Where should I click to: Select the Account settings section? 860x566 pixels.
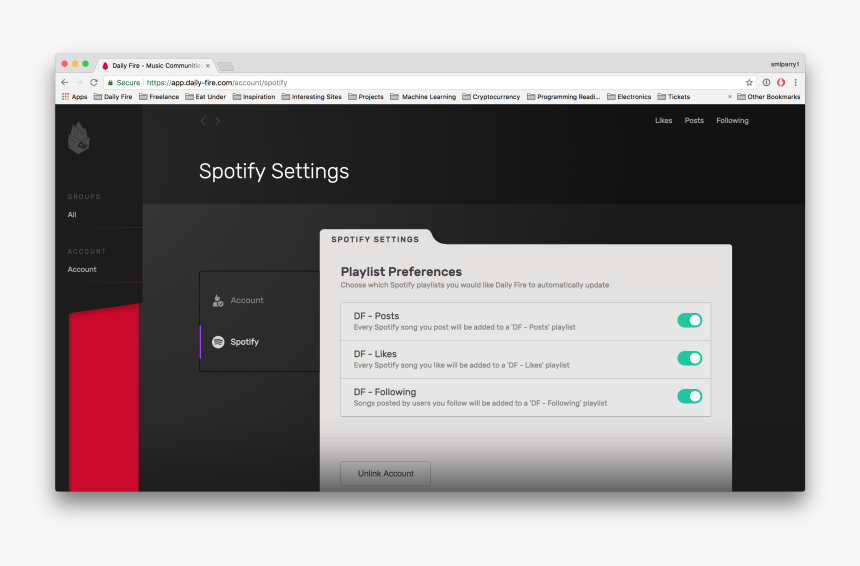[259, 300]
